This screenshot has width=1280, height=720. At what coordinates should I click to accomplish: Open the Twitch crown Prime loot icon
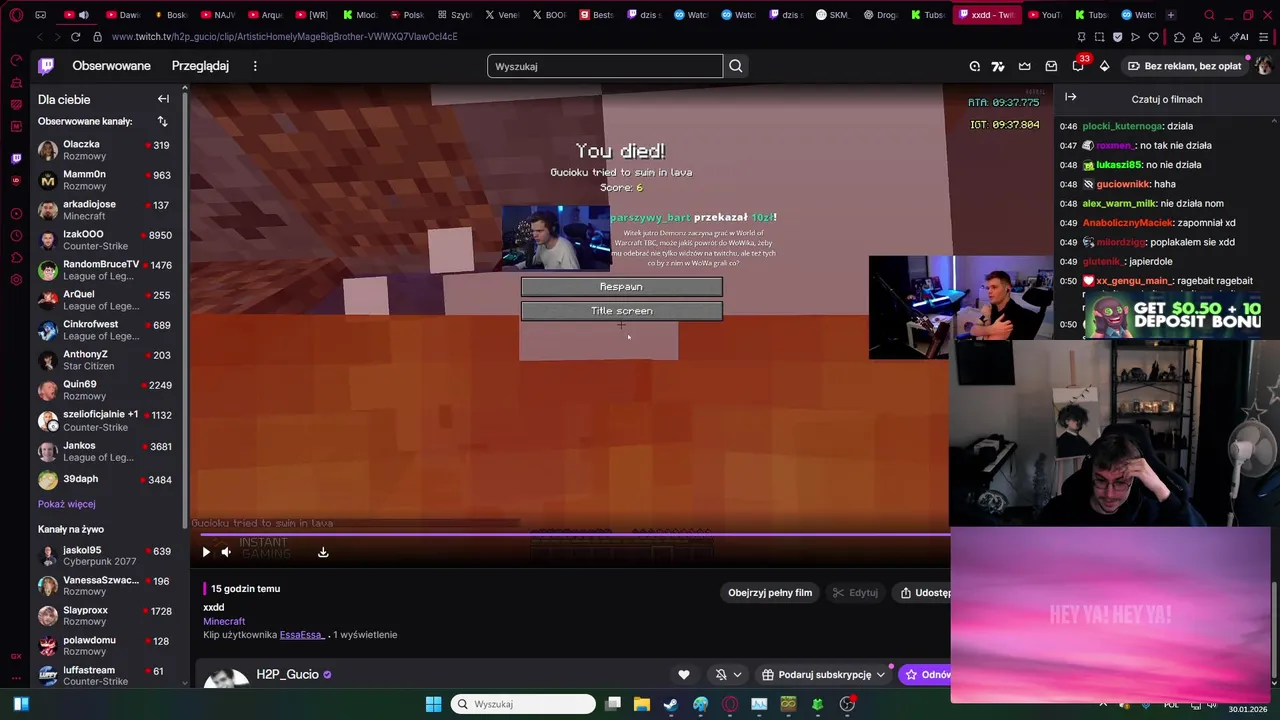(x=1025, y=66)
